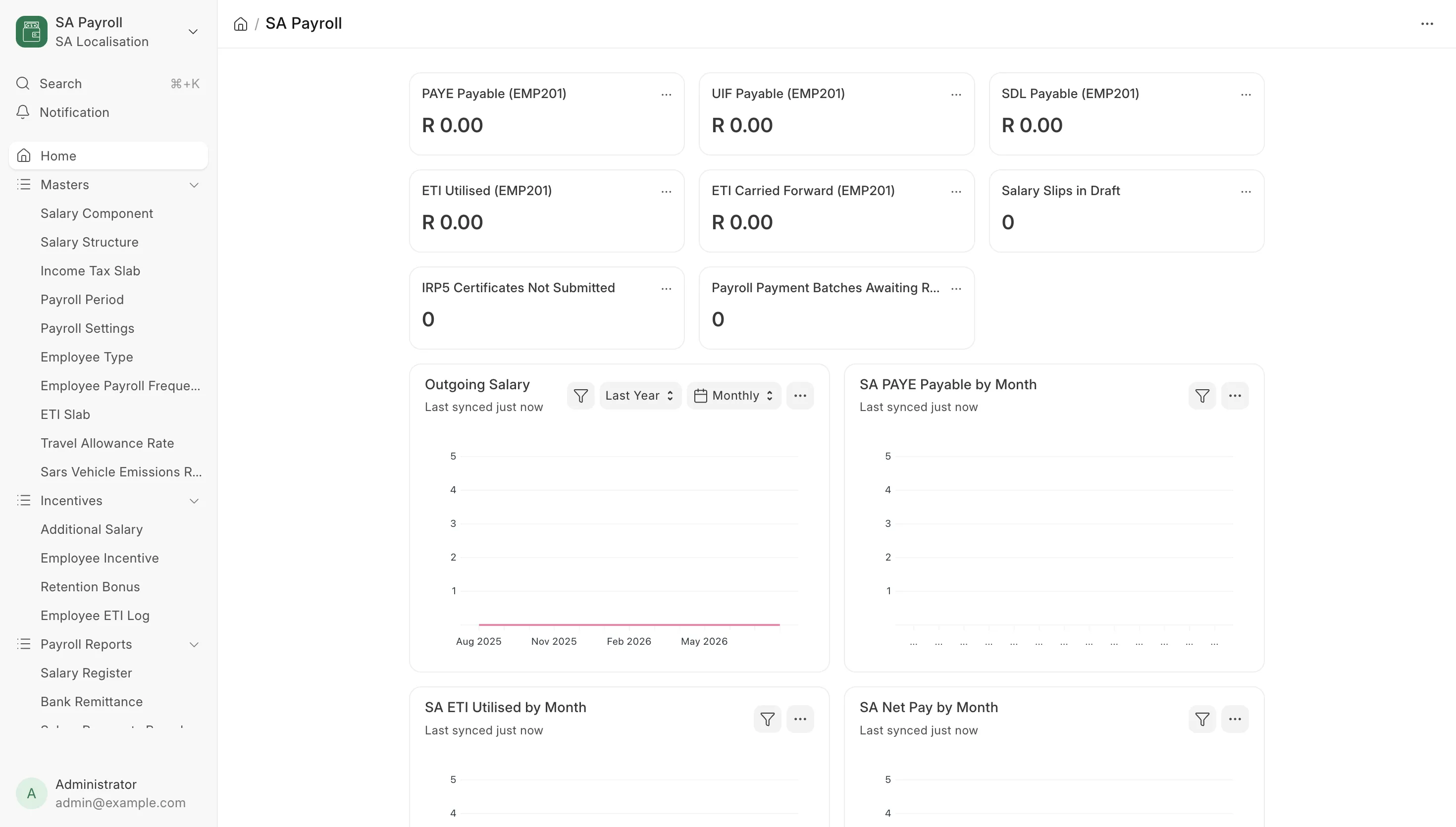
Task: Open options menu on UIF Payable card
Action: [956, 94]
